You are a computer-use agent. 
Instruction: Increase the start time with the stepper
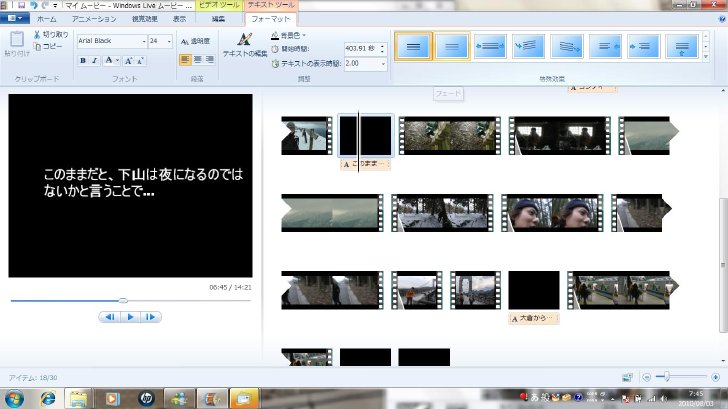[x=383, y=46]
